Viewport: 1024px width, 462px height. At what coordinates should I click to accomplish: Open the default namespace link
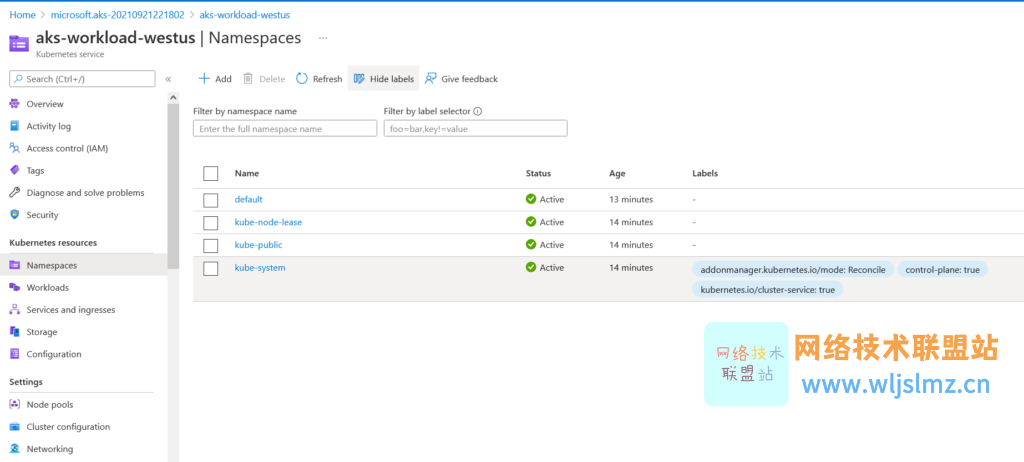pos(248,199)
